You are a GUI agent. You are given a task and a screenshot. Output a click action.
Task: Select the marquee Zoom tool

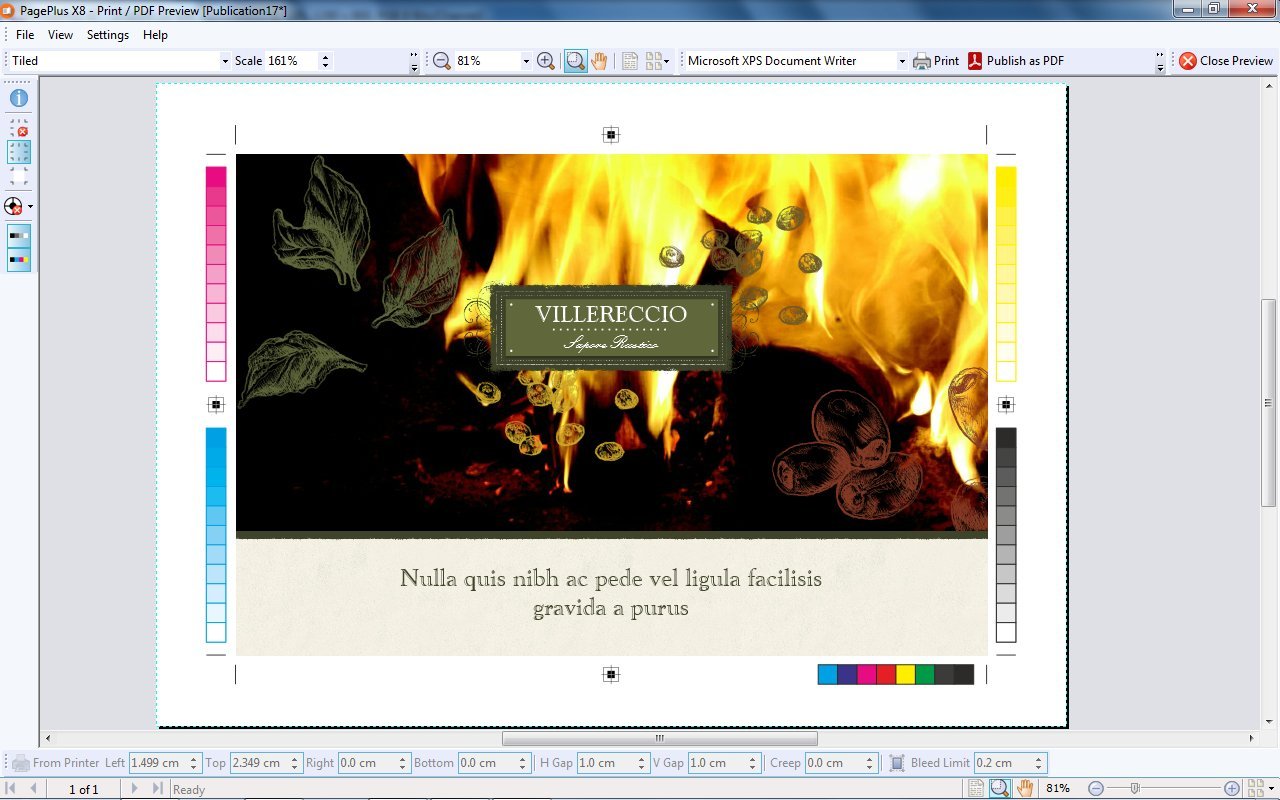click(x=575, y=60)
